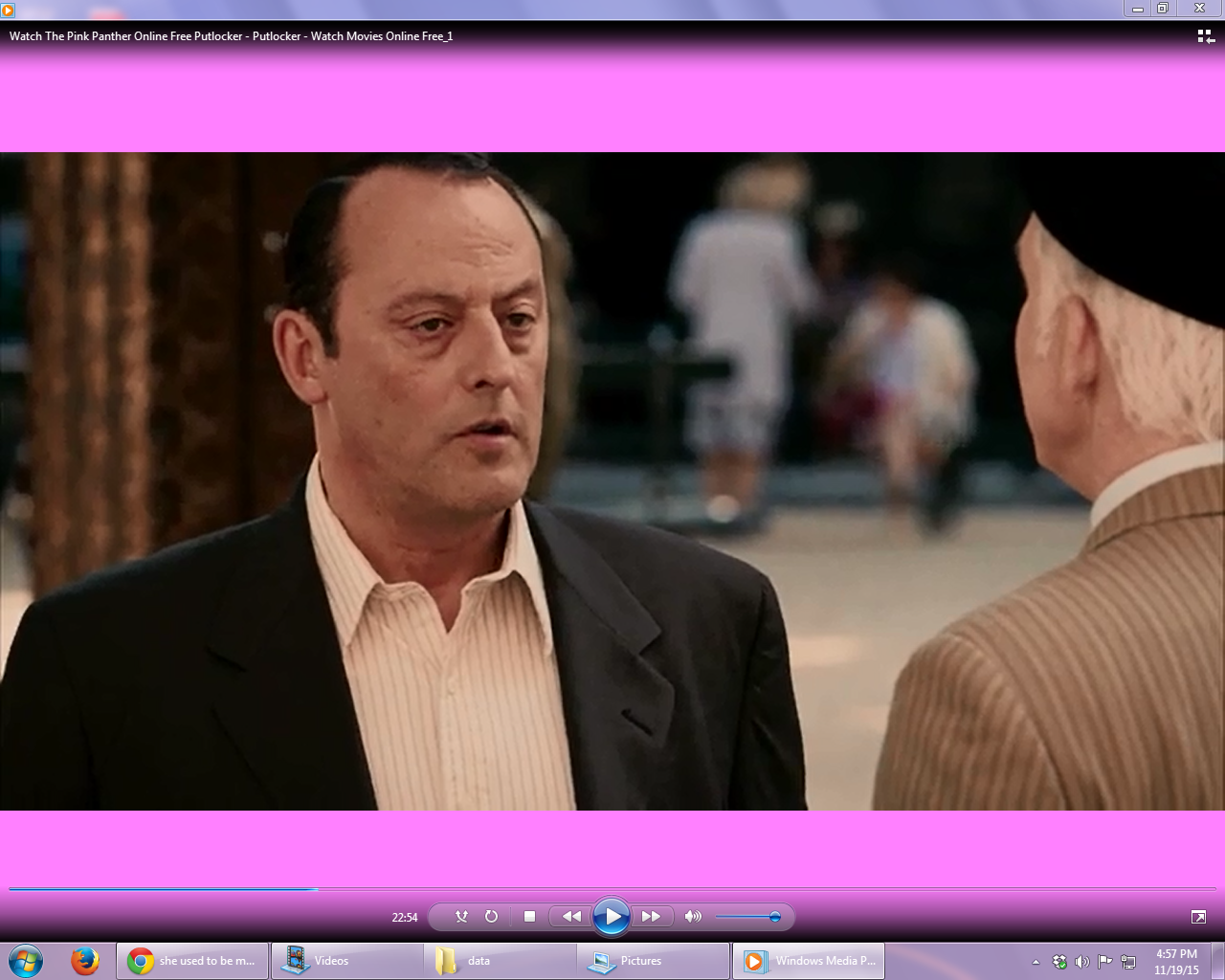This screenshot has width=1225, height=980.
Task: Open the network tray icon
Action: tap(1128, 962)
